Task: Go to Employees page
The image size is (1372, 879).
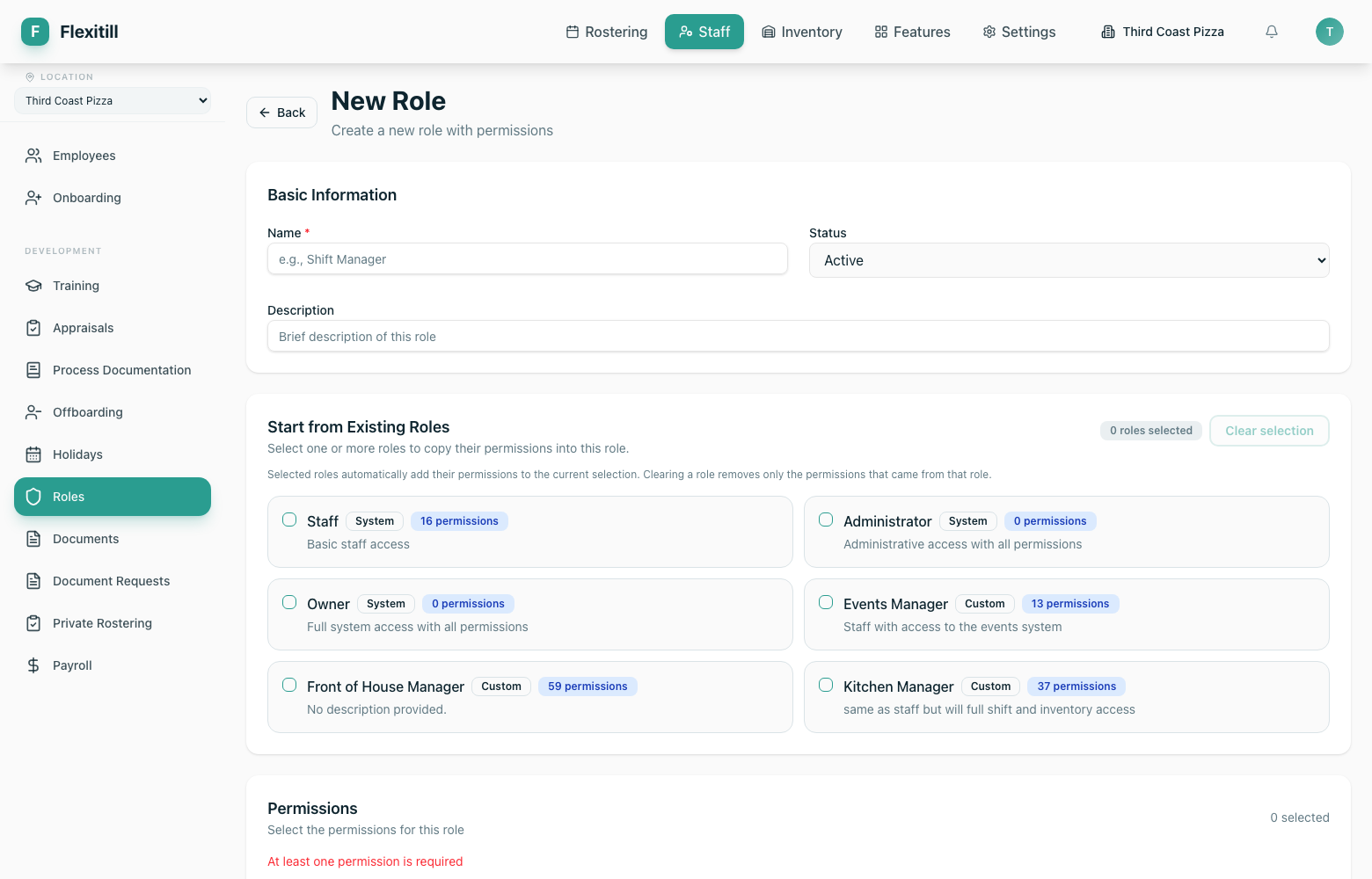Action: click(113, 156)
